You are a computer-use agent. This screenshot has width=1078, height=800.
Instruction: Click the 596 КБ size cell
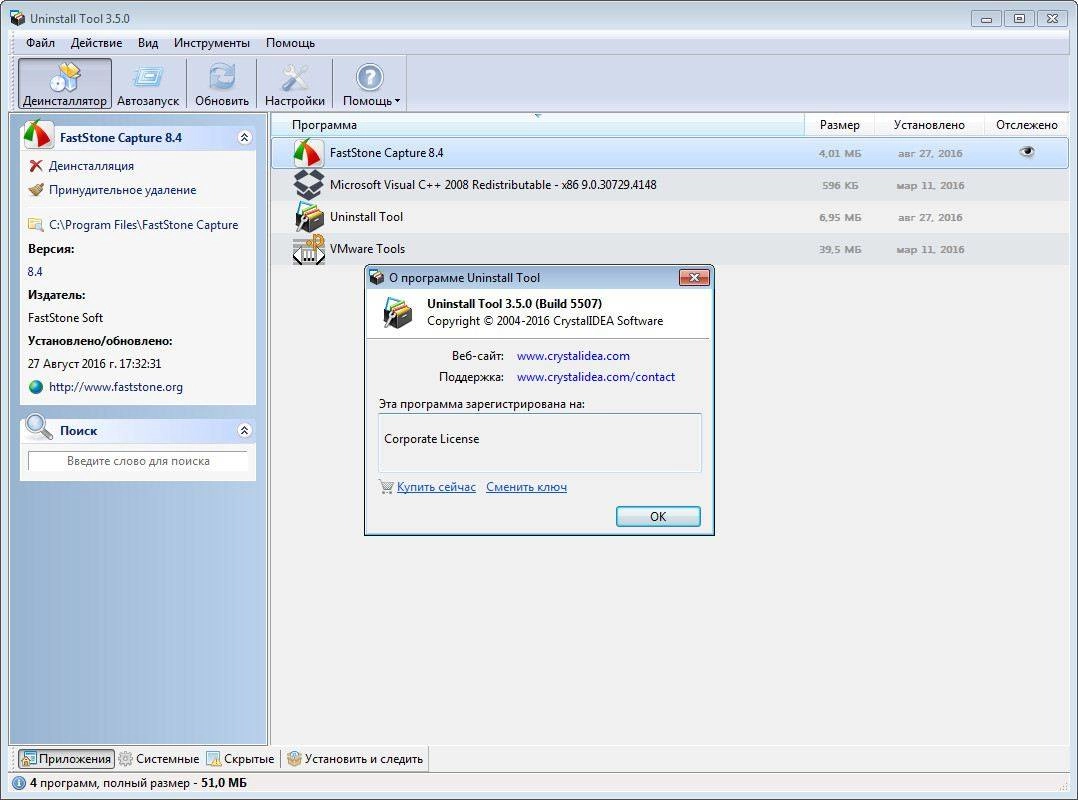[839, 186]
